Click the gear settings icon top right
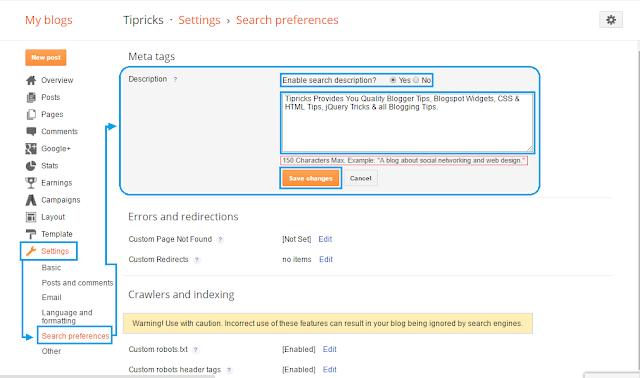 (x=611, y=20)
